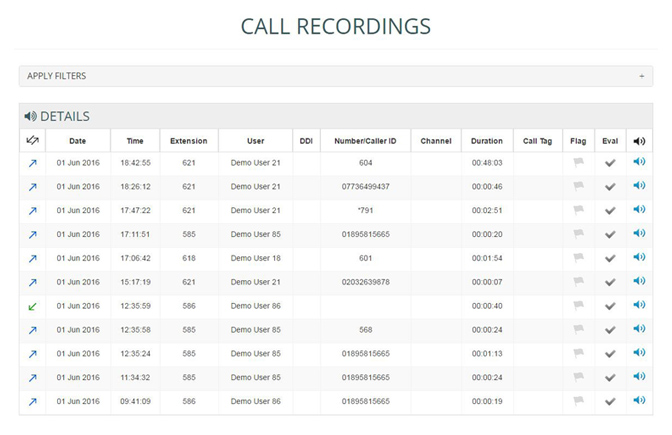
Task: Flag the 17:11:51 call
Action: 579,234
